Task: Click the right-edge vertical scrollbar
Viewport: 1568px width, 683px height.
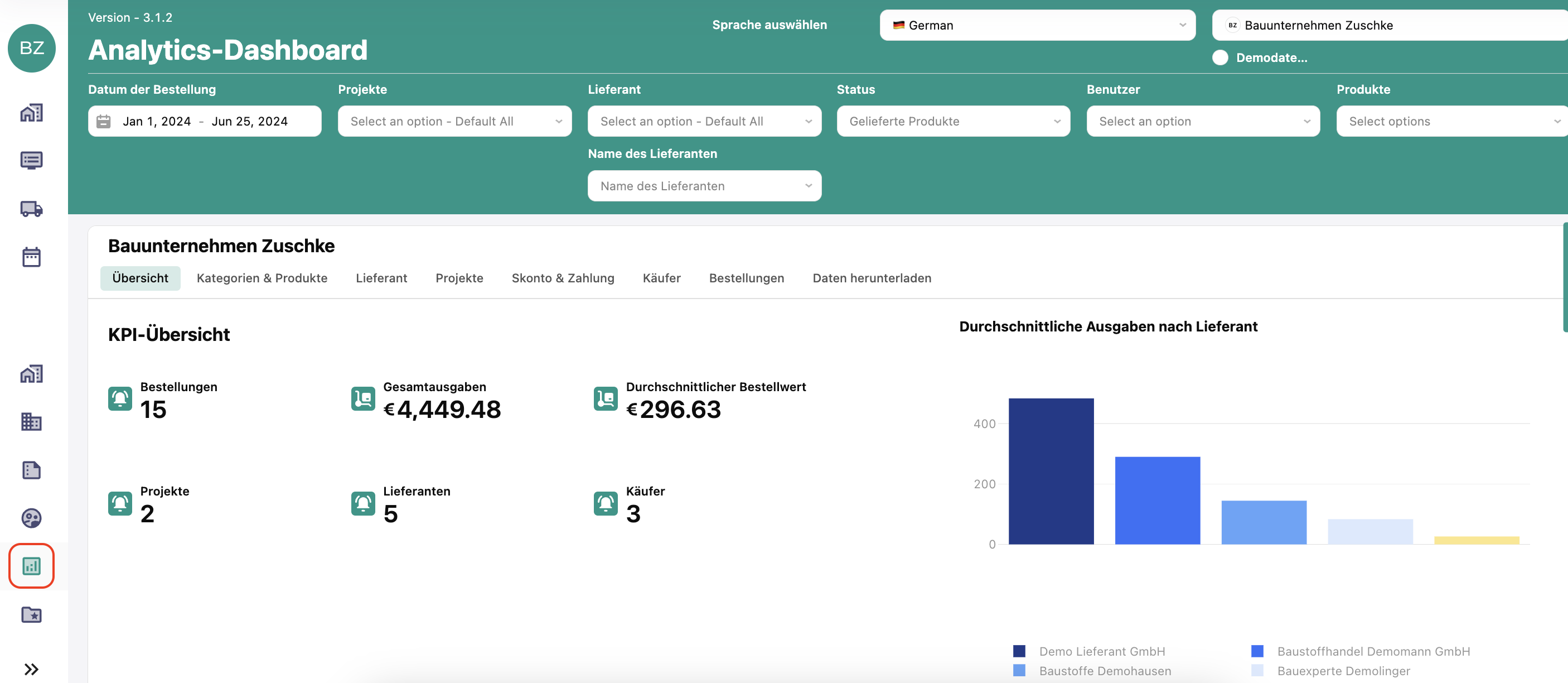Action: 1565,277
